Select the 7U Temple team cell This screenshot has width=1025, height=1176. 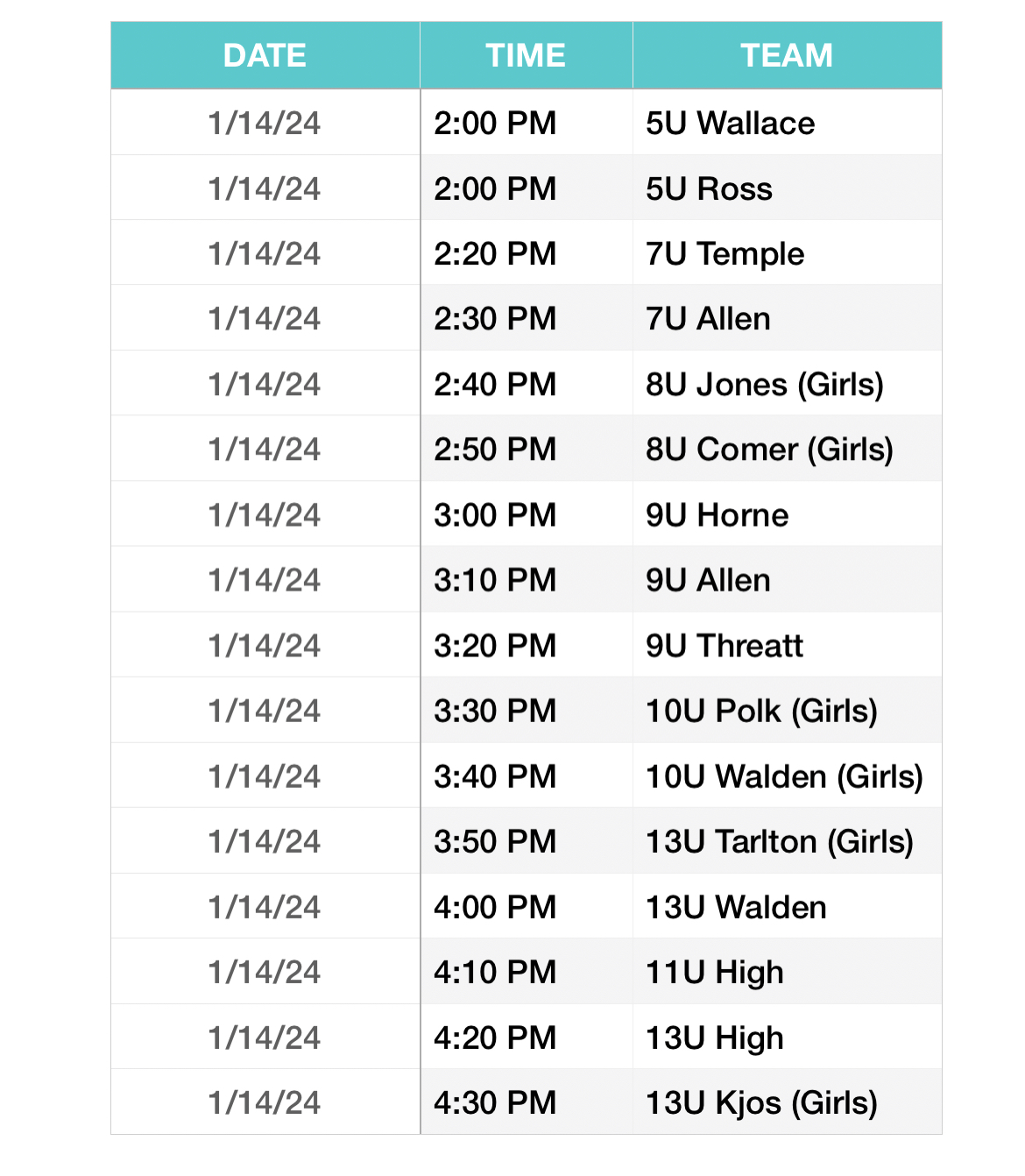click(x=787, y=252)
